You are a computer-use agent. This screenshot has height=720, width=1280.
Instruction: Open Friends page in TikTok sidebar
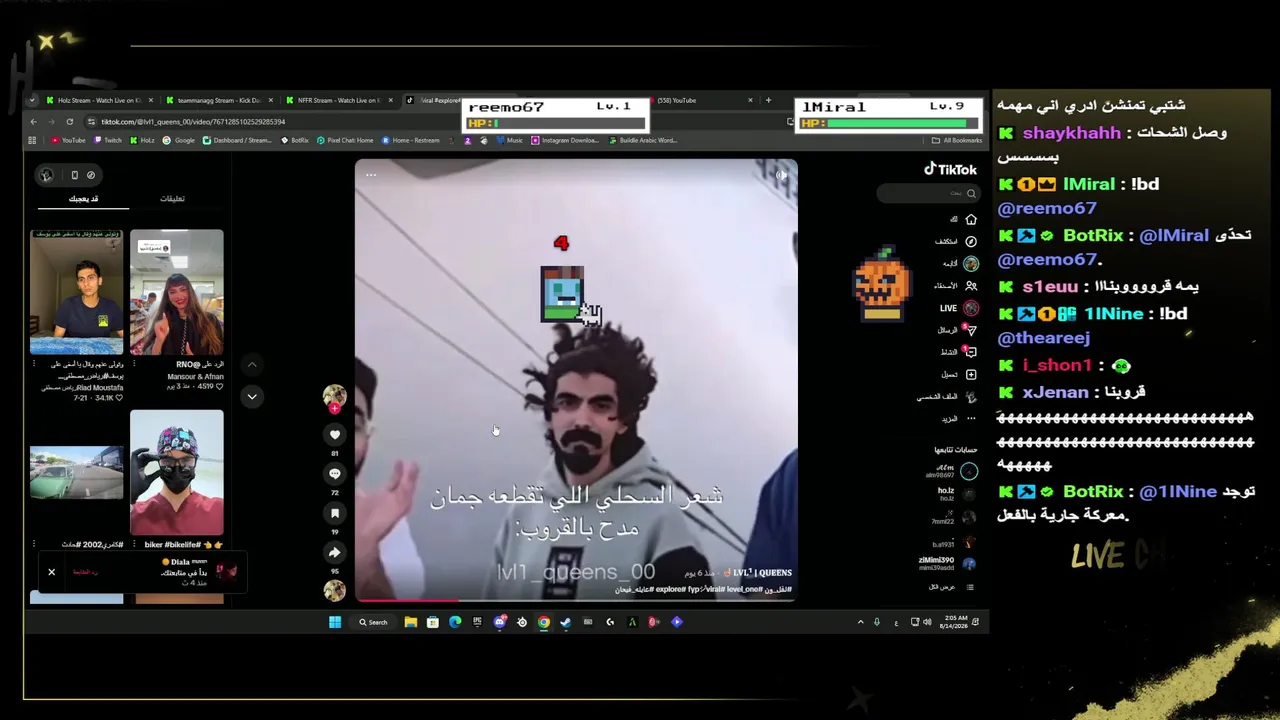pyautogui.click(x=970, y=286)
